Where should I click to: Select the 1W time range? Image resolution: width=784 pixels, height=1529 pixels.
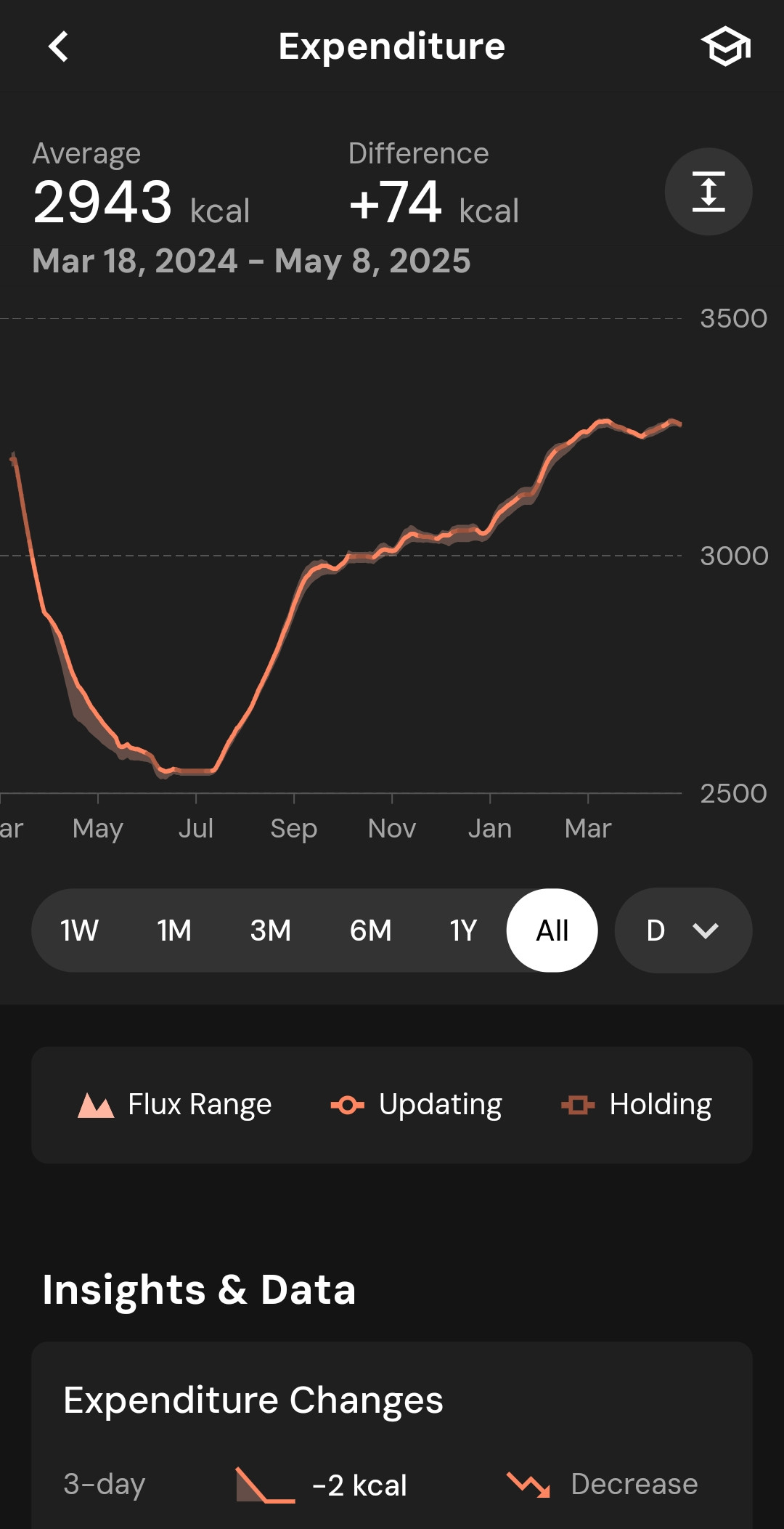pyautogui.click(x=79, y=930)
